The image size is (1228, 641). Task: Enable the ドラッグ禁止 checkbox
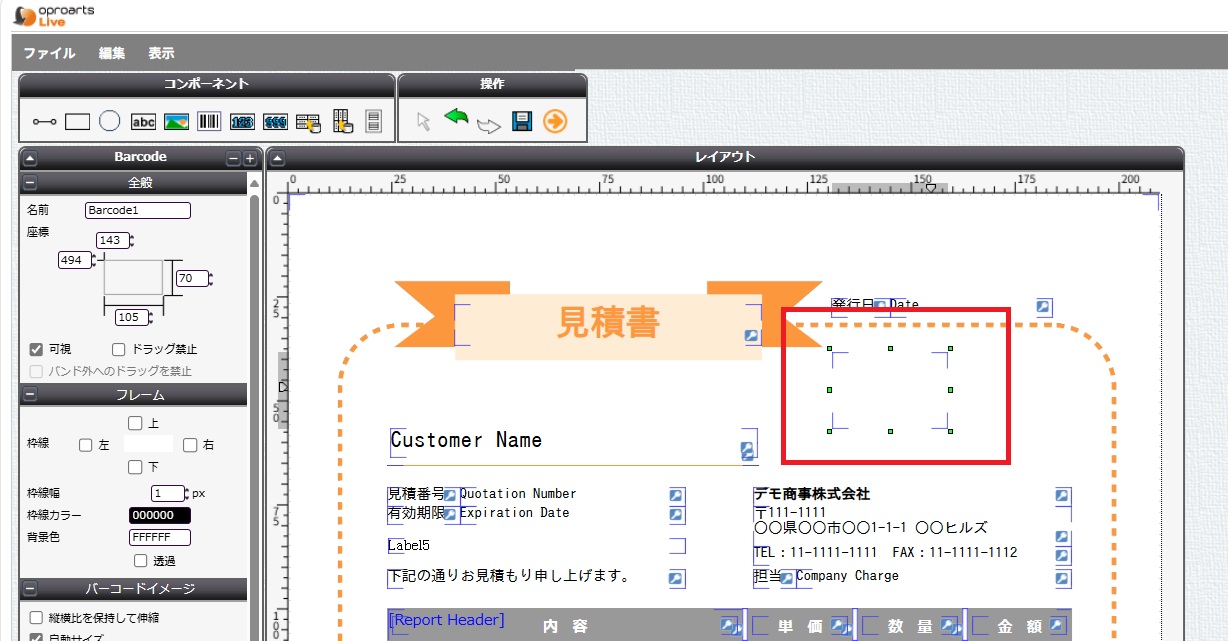(119, 349)
